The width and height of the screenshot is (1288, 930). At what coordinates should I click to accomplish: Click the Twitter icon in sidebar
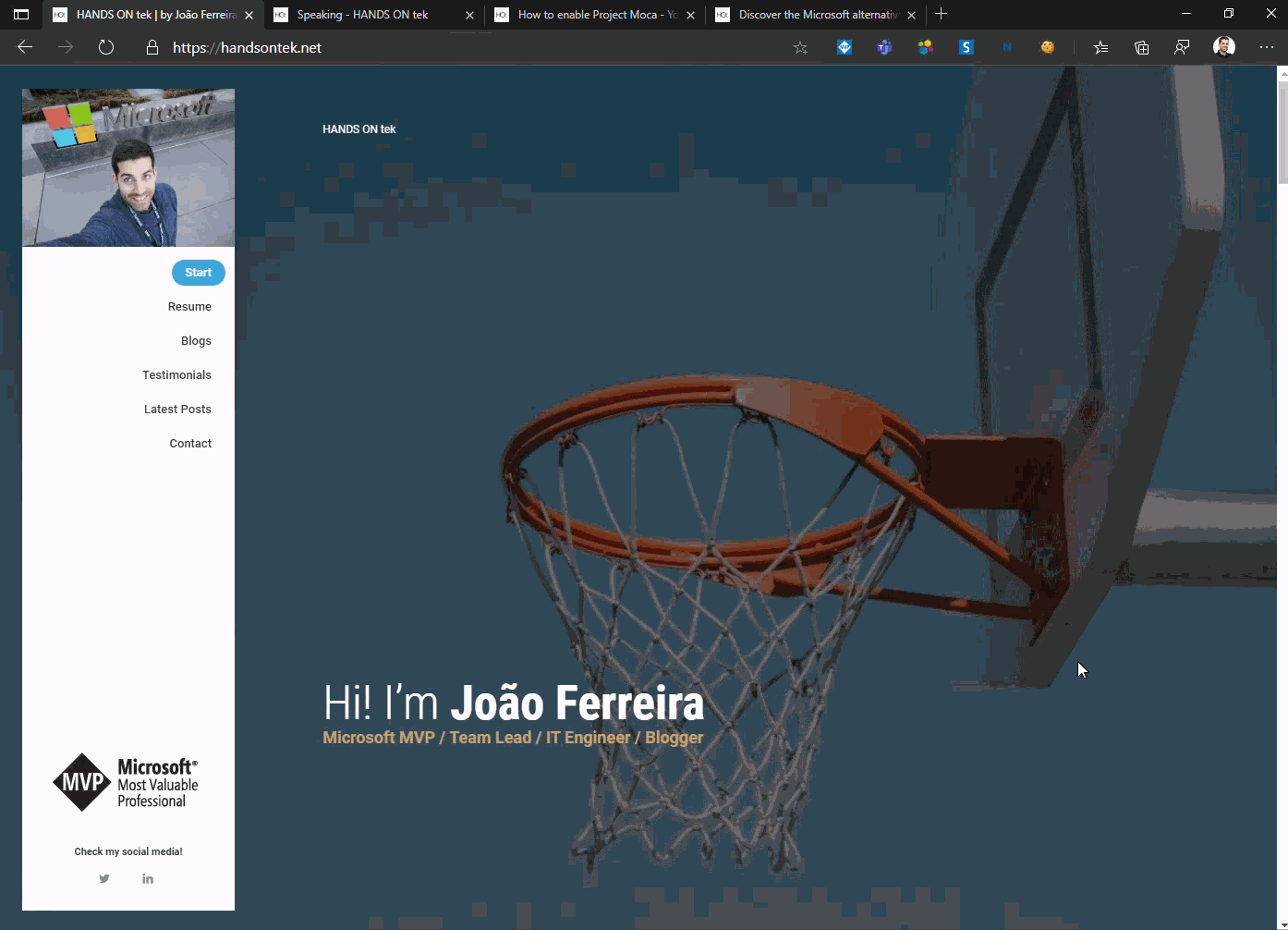(104, 879)
